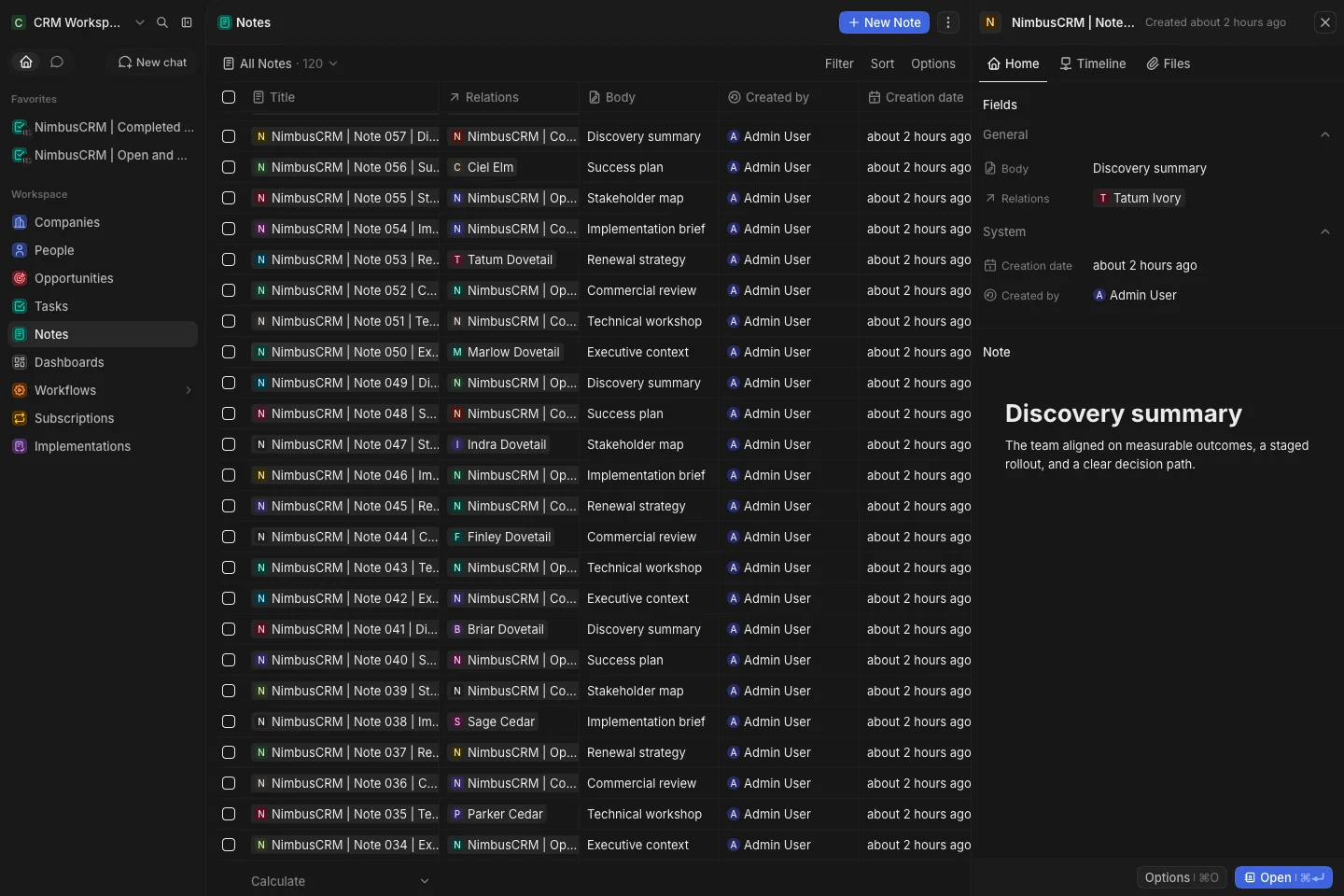Image resolution: width=1344 pixels, height=896 pixels.
Task: Click Admin User in Created by field
Action: 1135,295
